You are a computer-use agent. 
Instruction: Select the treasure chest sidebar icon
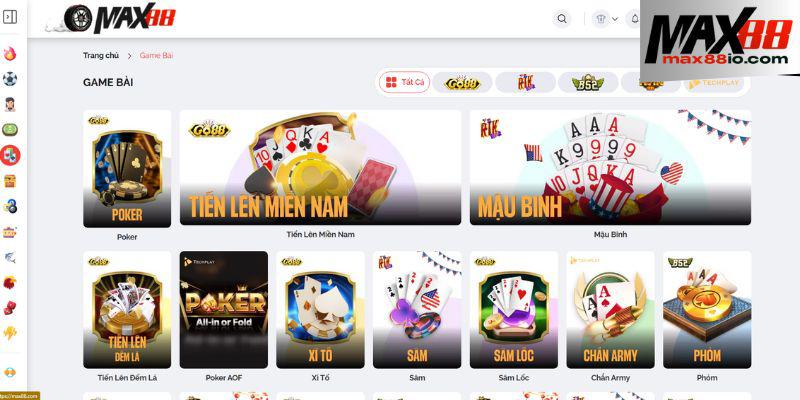coord(10,181)
